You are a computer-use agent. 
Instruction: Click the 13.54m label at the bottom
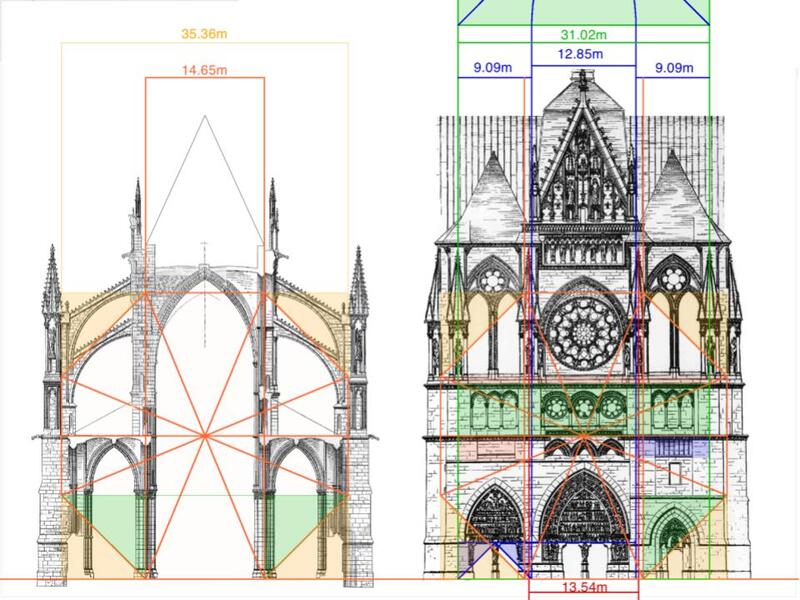coord(584,587)
